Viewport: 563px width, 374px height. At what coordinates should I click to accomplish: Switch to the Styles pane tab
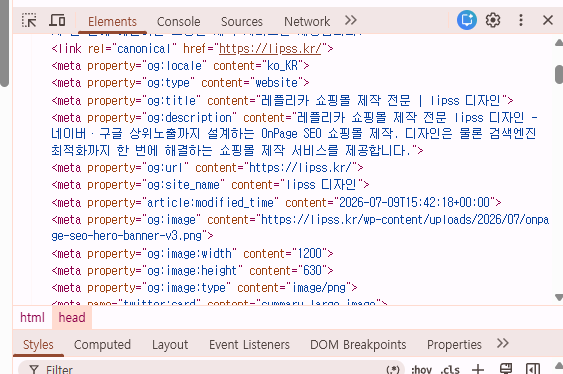pos(38,345)
